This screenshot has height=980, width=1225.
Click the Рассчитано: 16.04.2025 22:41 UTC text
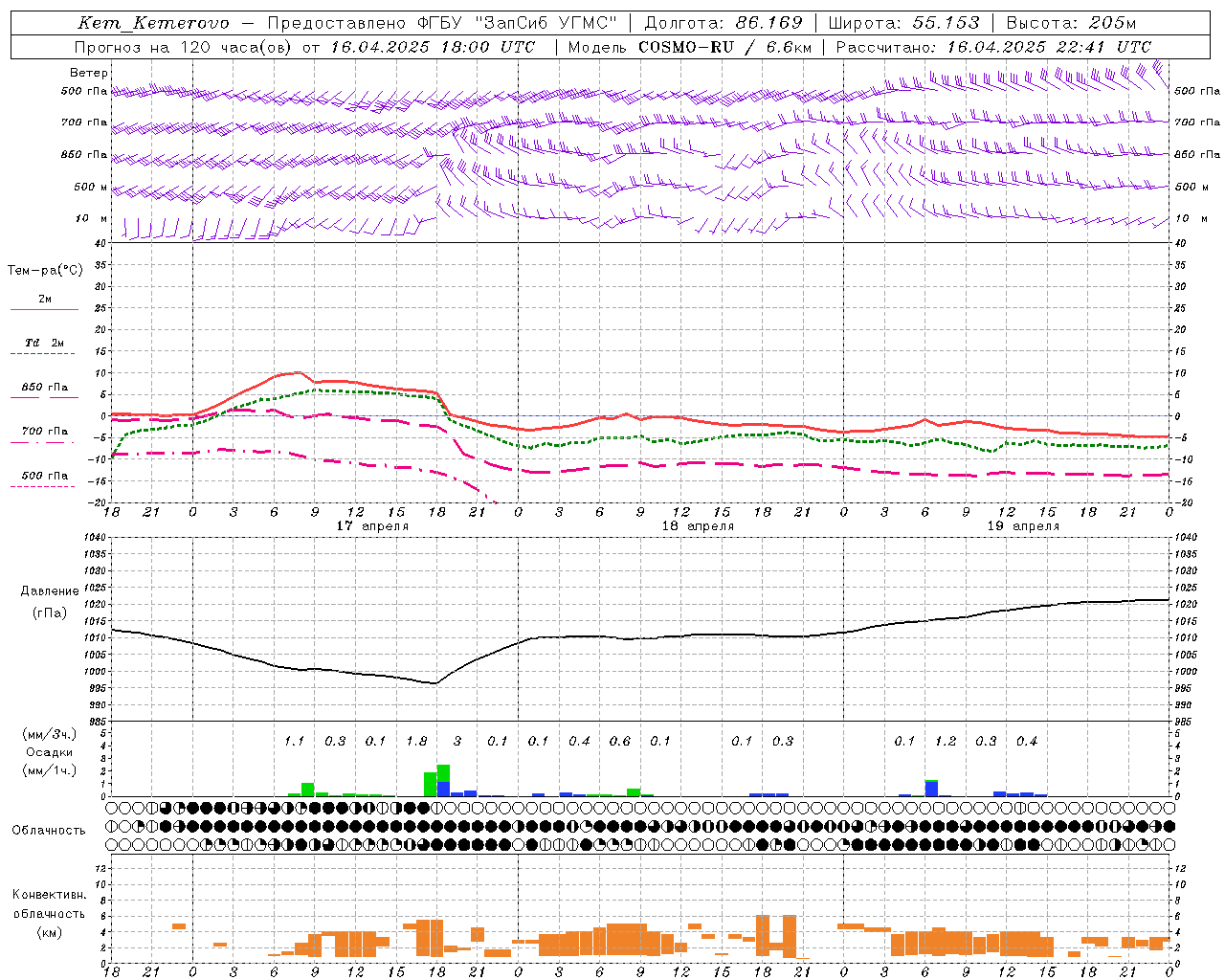993,47
